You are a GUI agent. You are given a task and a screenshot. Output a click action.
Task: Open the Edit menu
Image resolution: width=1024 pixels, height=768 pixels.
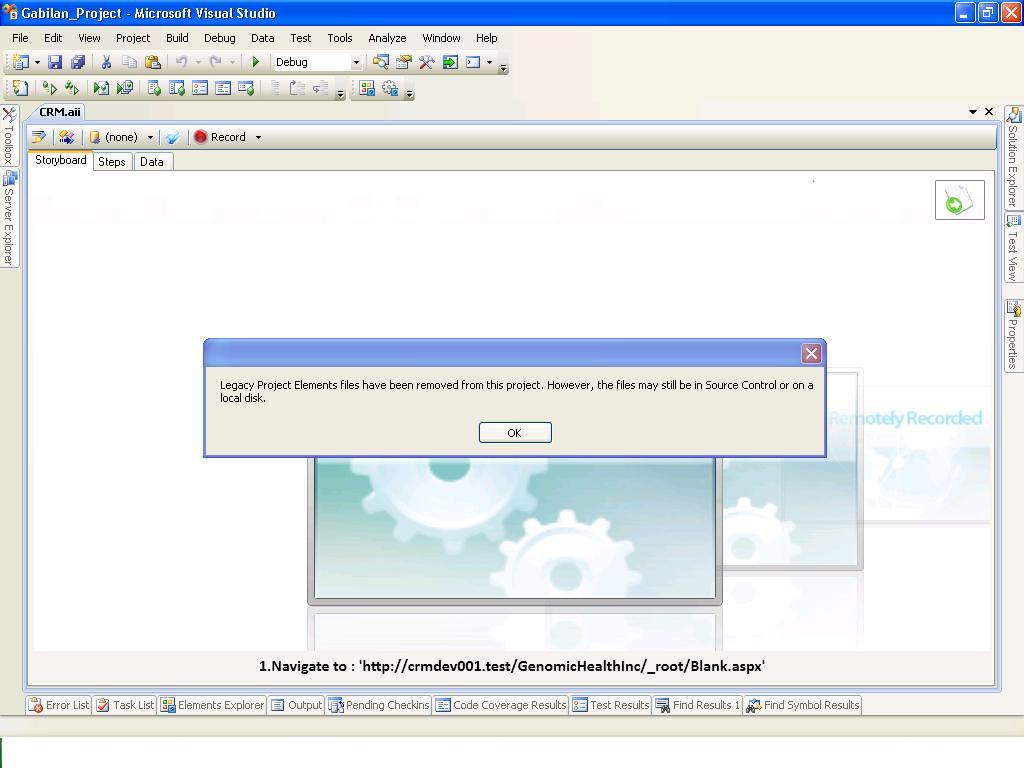[x=53, y=38]
